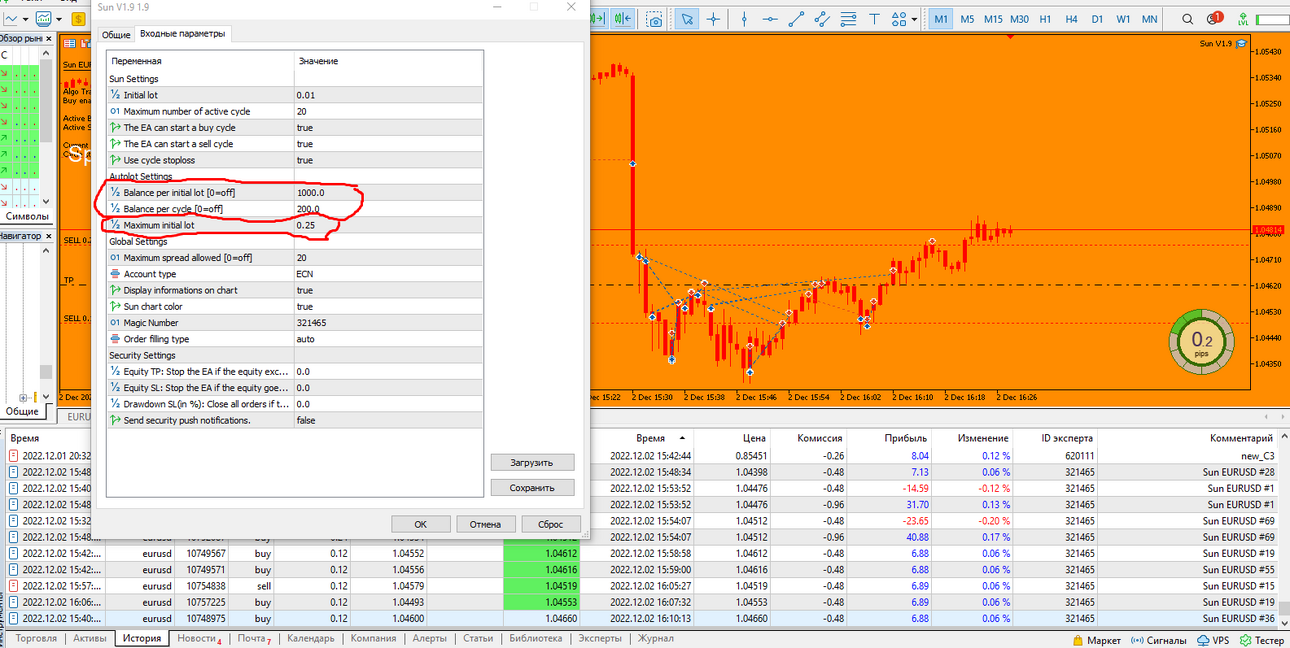1290x648 pixels.
Task: Pick the vertical line drawing tool
Action: tap(744, 19)
